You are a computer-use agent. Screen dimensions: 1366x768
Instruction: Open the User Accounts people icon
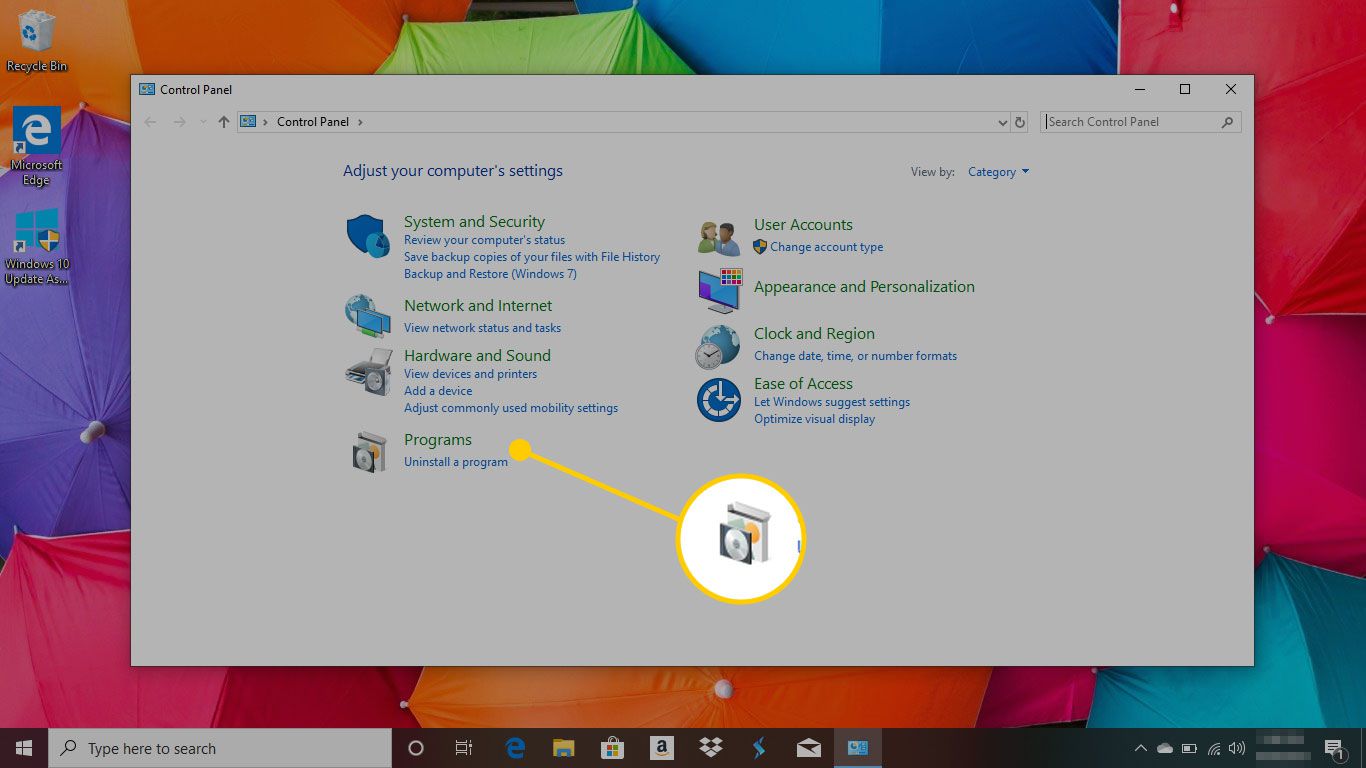(x=719, y=238)
